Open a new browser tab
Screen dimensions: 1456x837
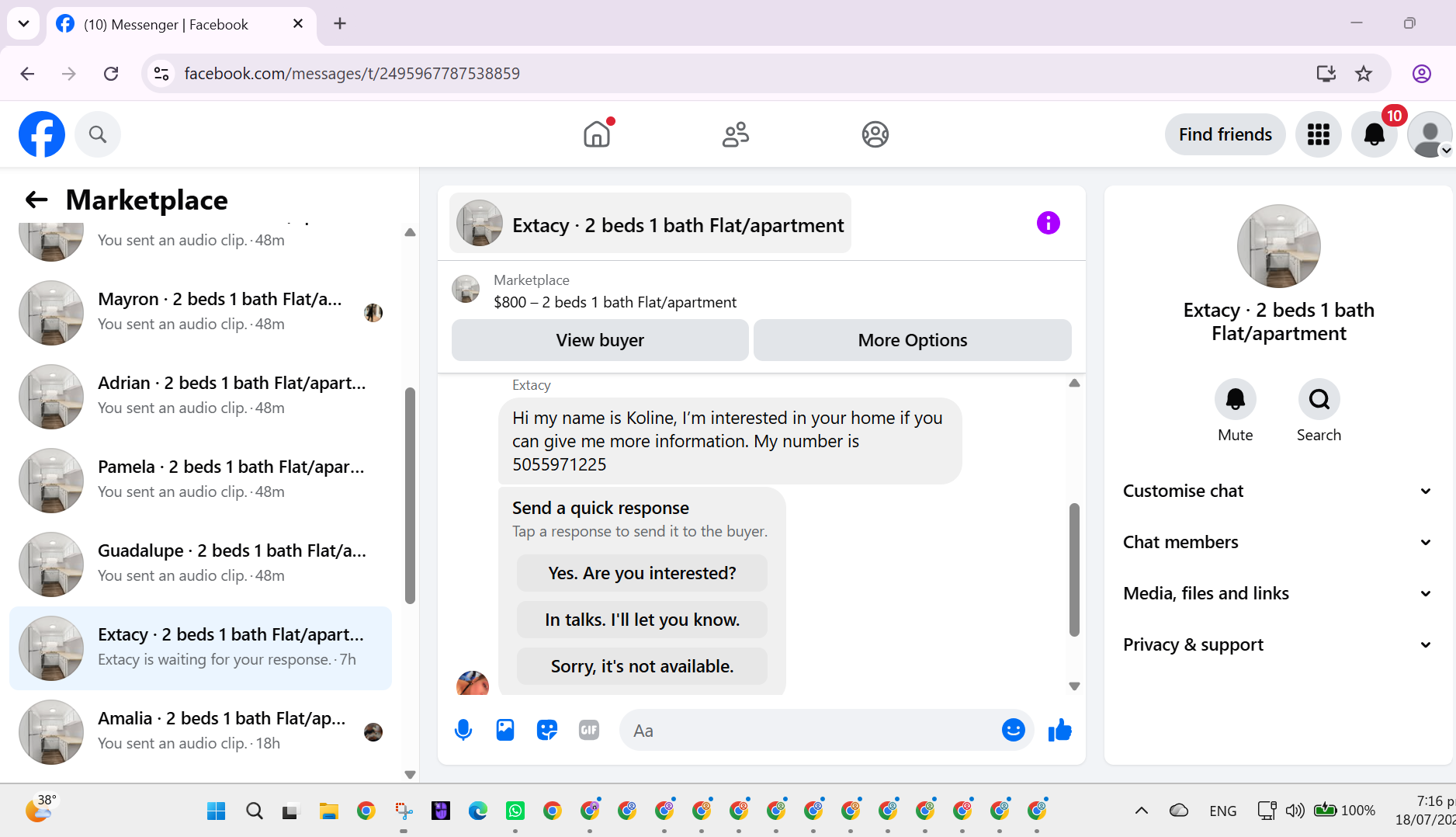(x=340, y=23)
